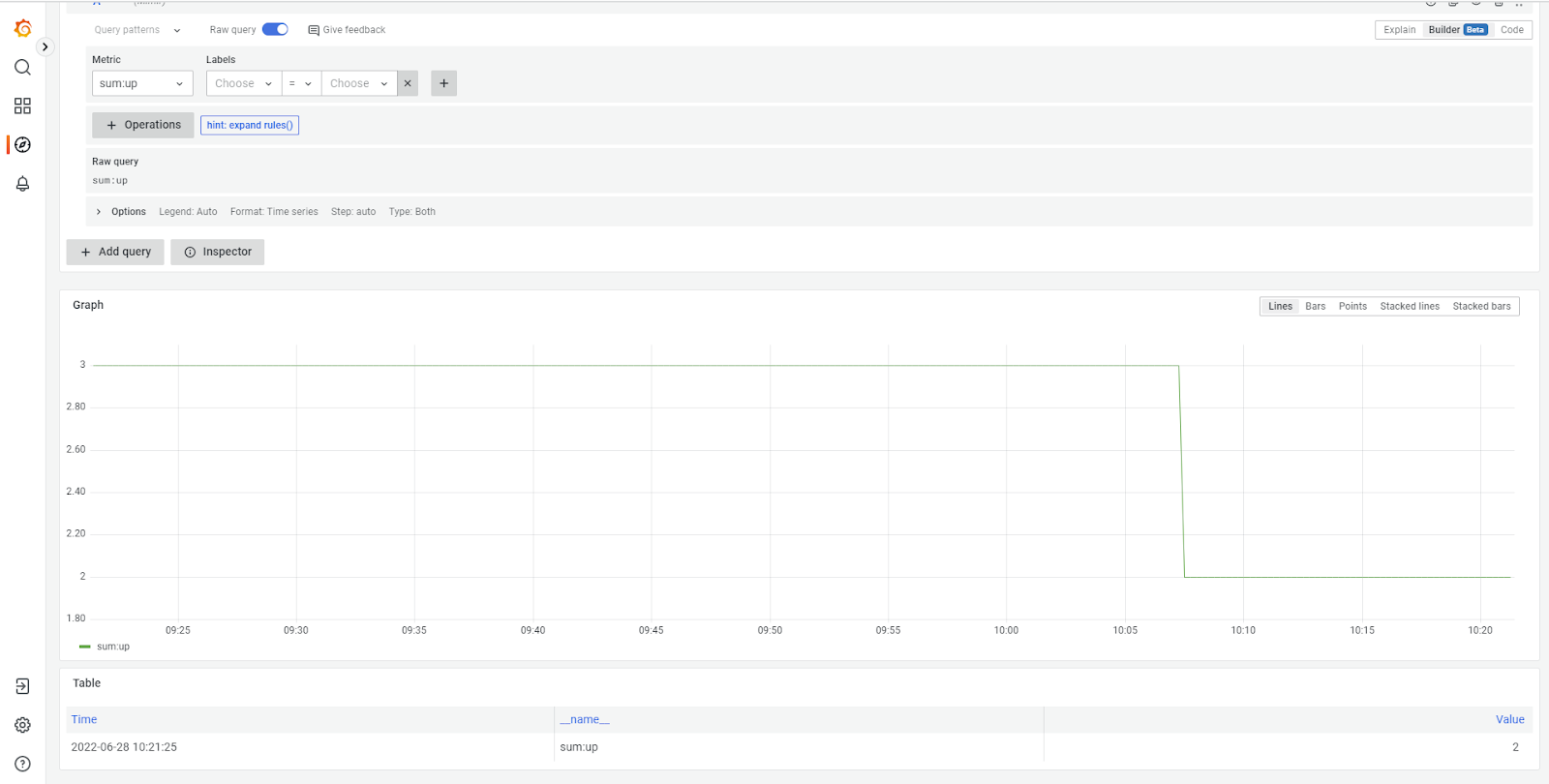The height and width of the screenshot is (784, 1549).
Task: Open the first Choose label dropdown
Action: pyautogui.click(x=244, y=83)
